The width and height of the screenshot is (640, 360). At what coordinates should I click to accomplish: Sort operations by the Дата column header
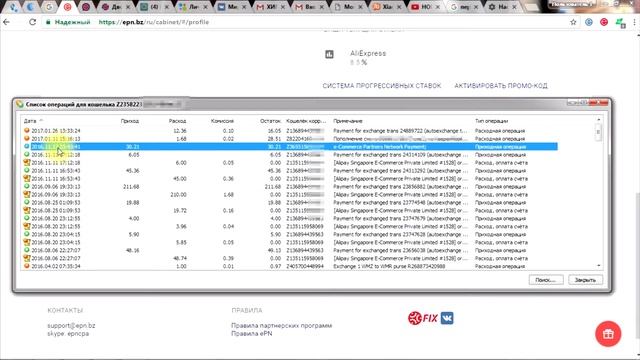tap(30, 121)
